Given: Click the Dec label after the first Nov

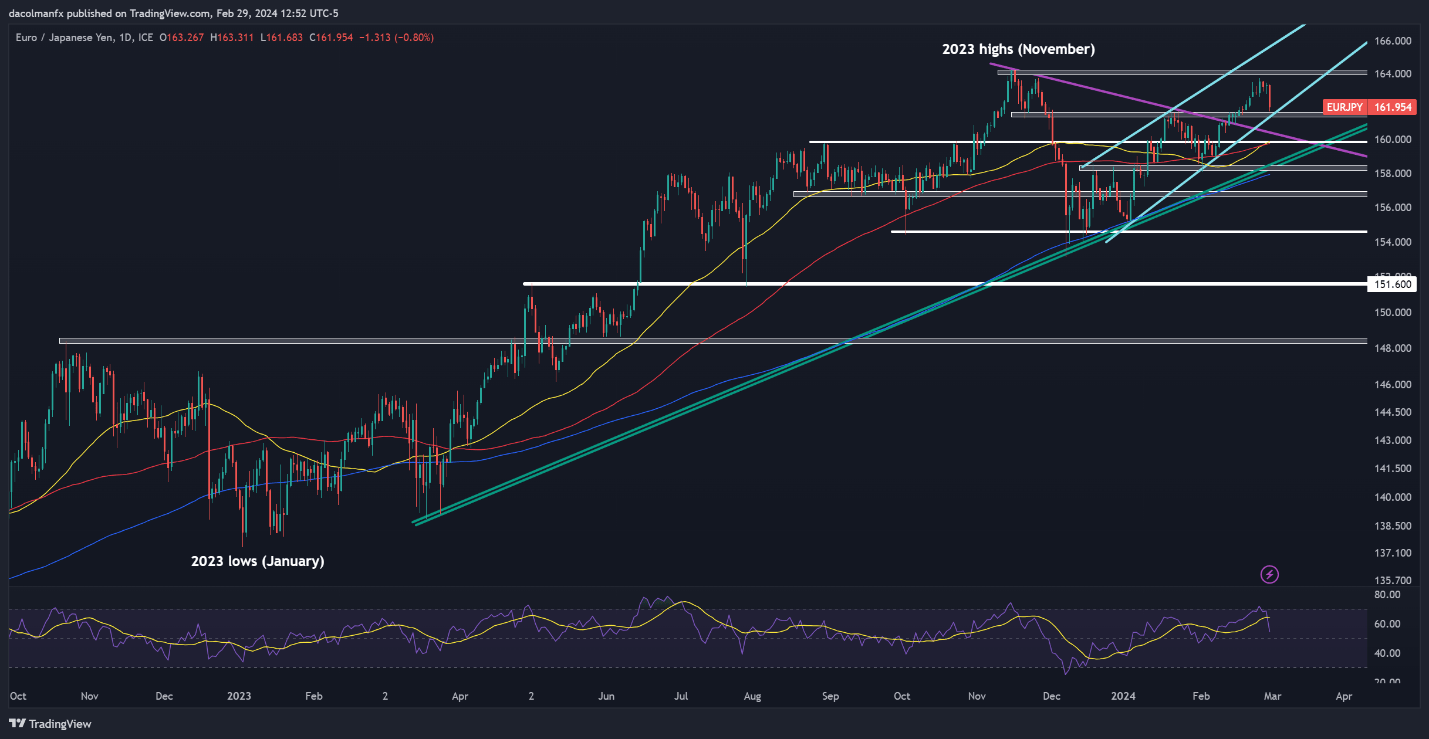Looking at the screenshot, I should [x=165, y=694].
